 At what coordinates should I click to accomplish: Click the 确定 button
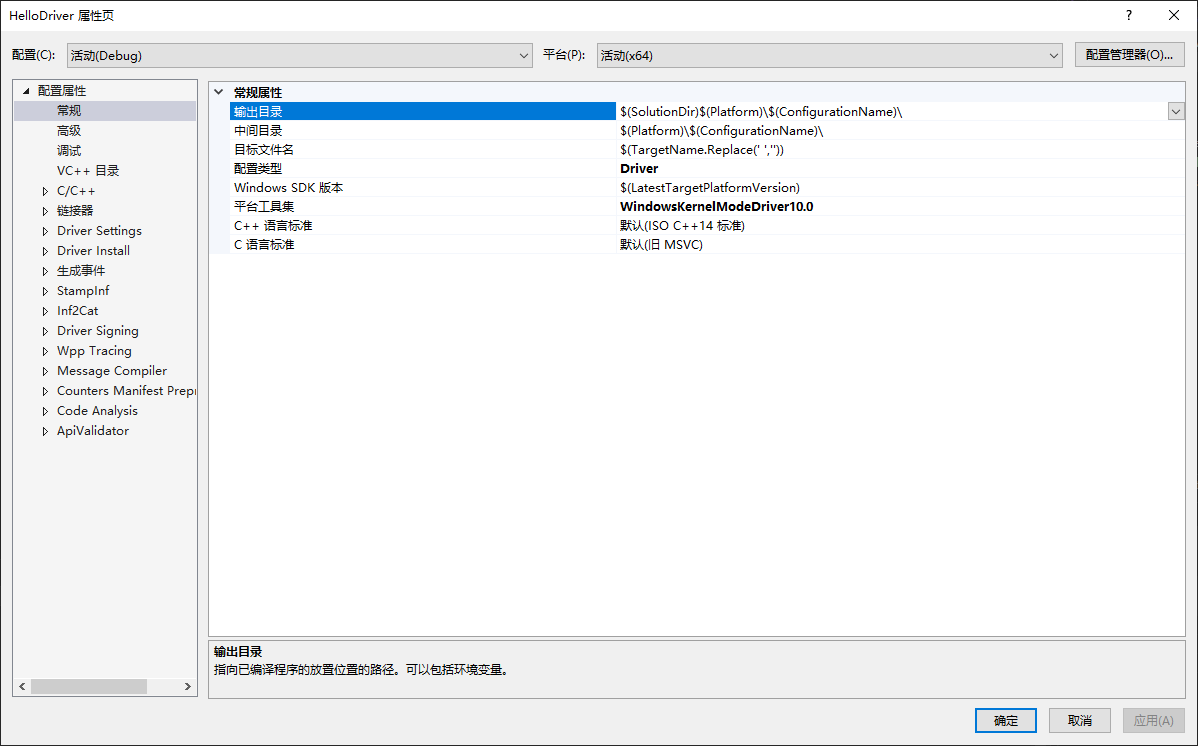[x=1005, y=720]
